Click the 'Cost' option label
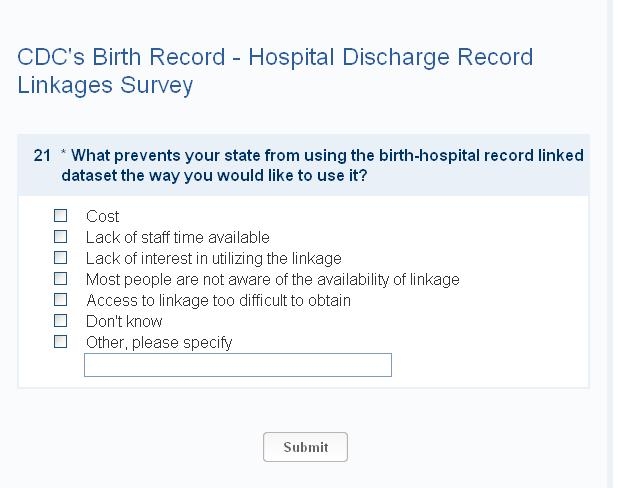 pyautogui.click(x=102, y=216)
